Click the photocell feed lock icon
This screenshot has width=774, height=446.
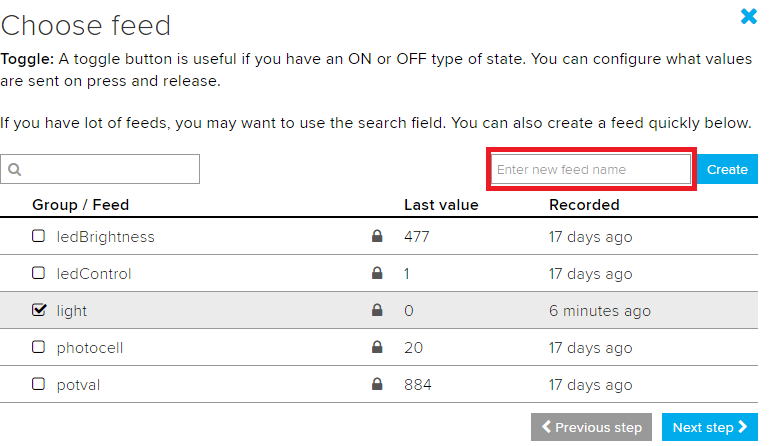pos(377,348)
